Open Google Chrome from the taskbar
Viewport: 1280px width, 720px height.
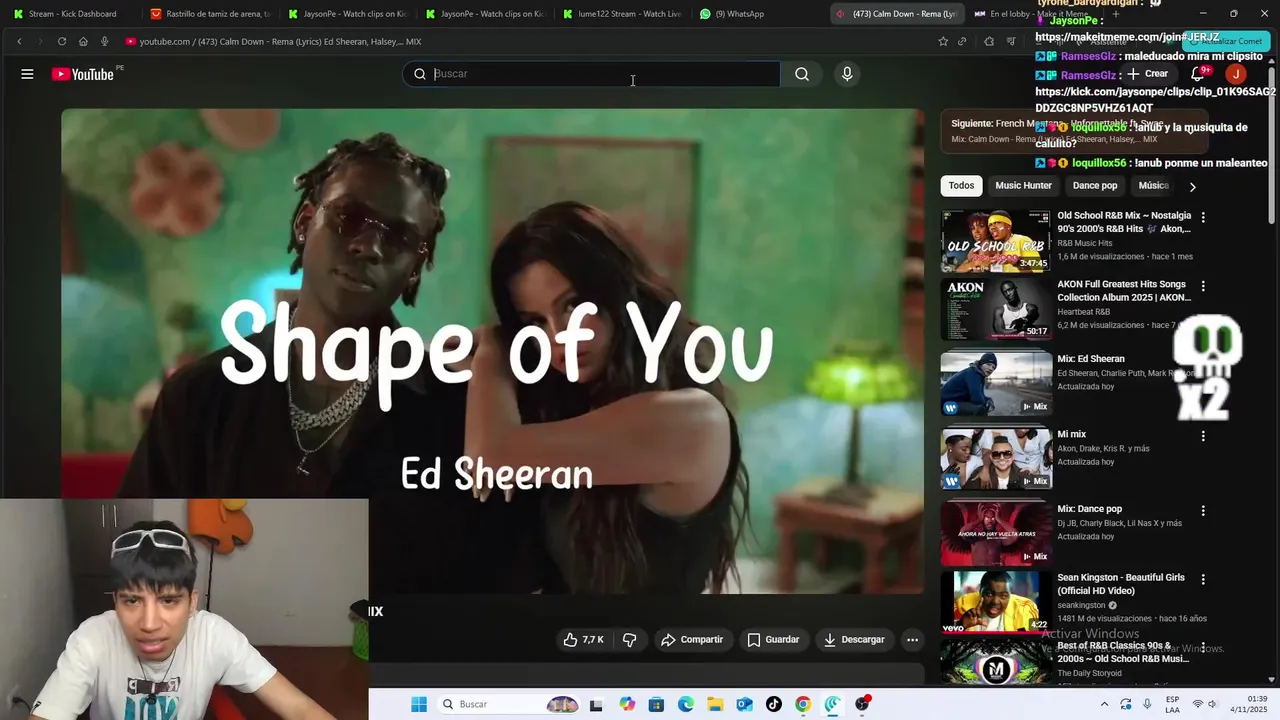coord(803,704)
